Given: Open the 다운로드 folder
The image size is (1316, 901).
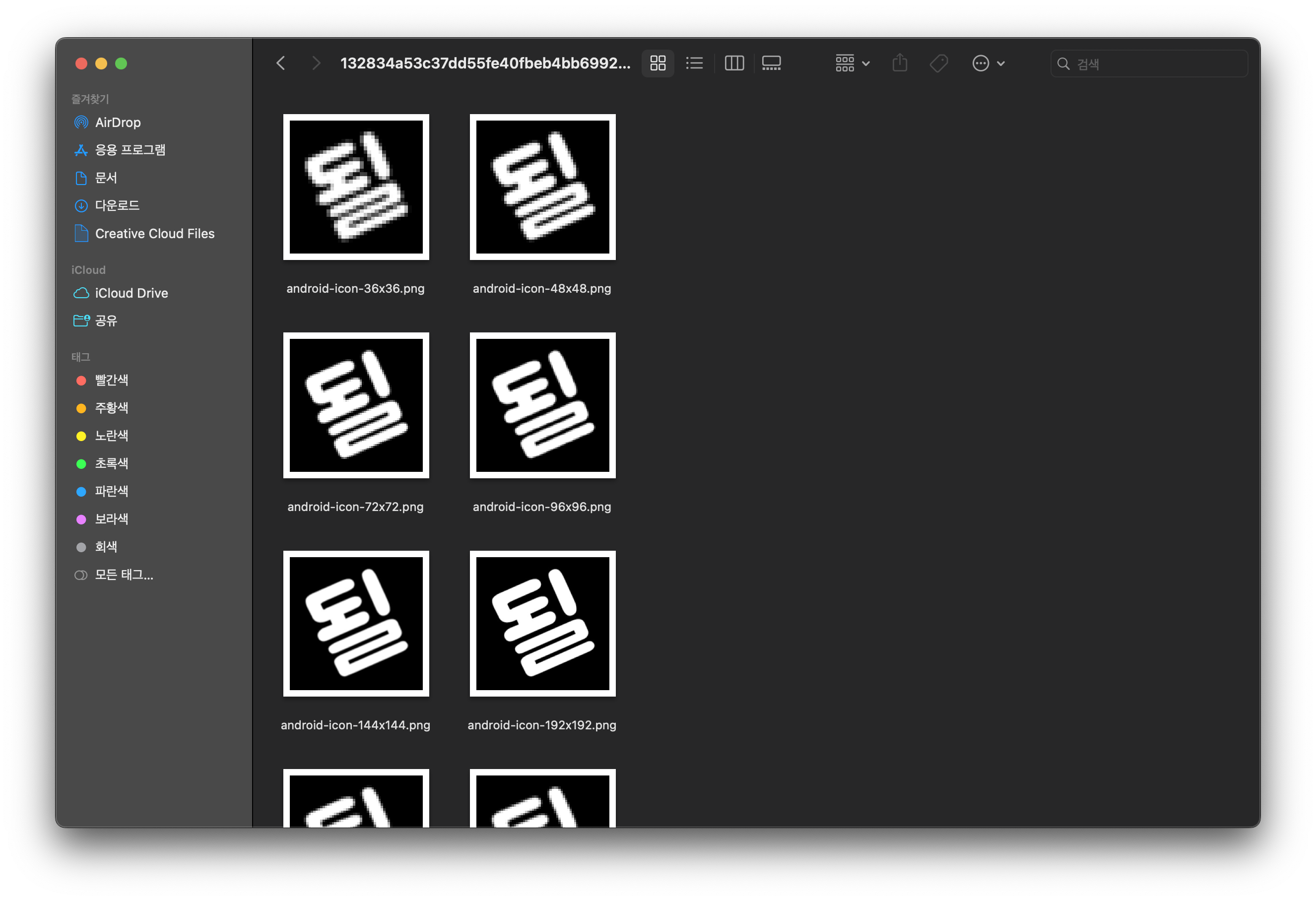Looking at the screenshot, I should tap(117, 205).
